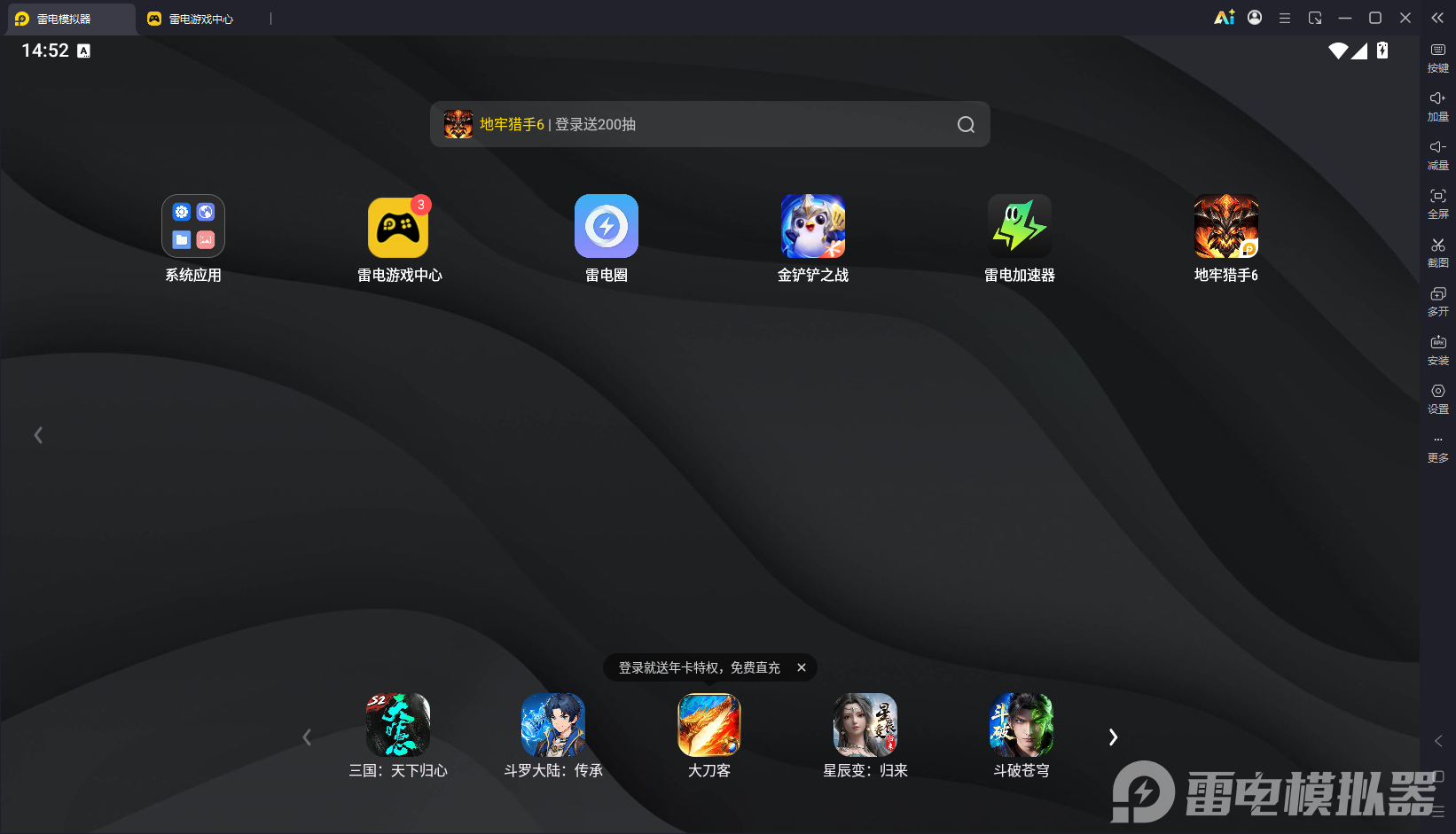Click the 14:52 clock
1456x834 pixels.
click(x=45, y=51)
